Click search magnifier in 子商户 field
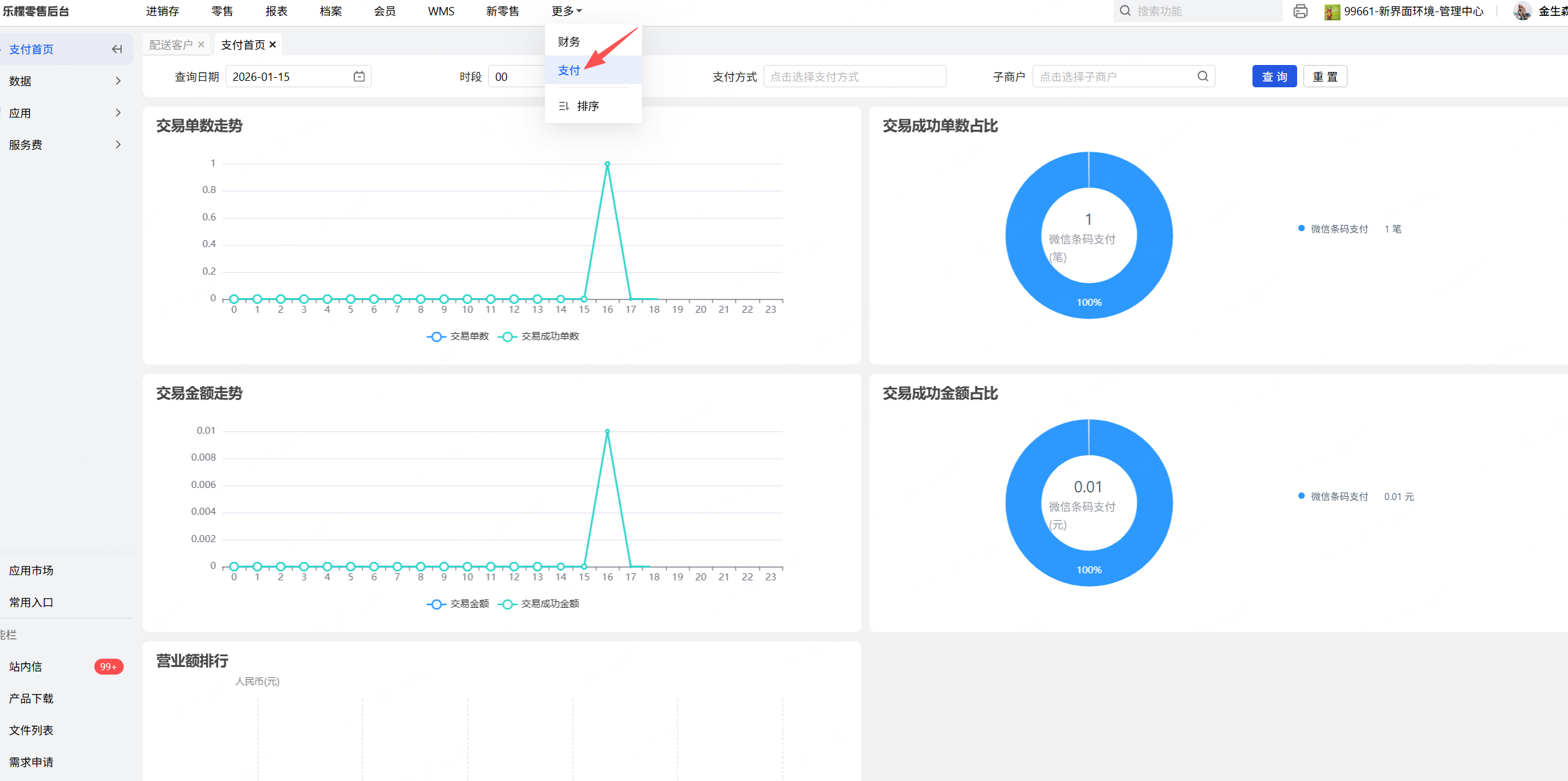1568x781 pixels. (1202, 76)
